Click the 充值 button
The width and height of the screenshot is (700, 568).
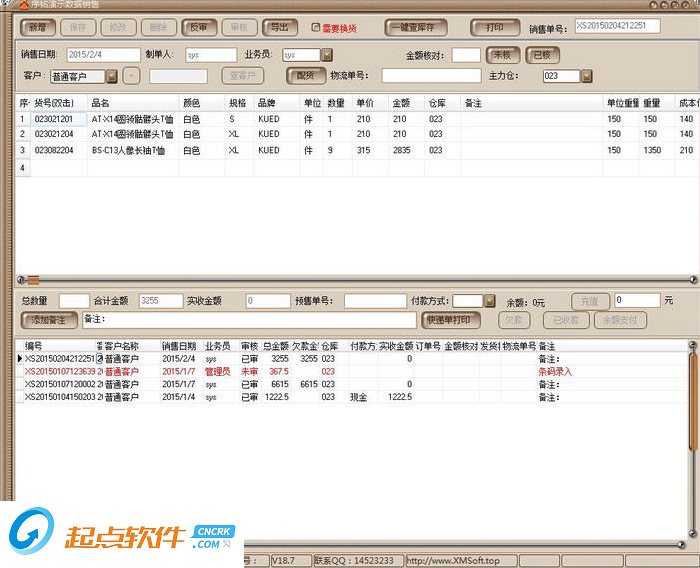(x=590, y=301)
